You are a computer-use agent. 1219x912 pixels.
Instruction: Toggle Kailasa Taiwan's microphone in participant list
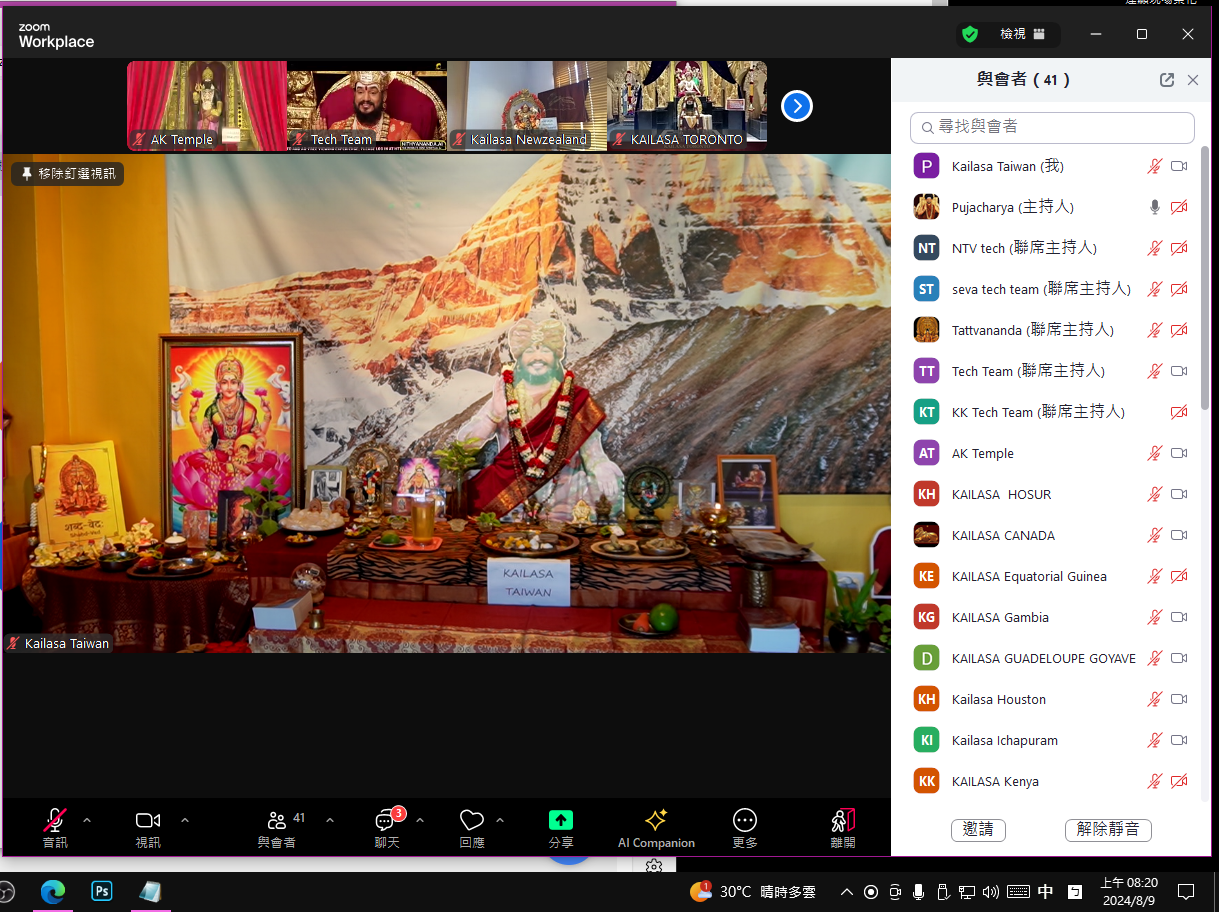click(x=1154, y=166)
